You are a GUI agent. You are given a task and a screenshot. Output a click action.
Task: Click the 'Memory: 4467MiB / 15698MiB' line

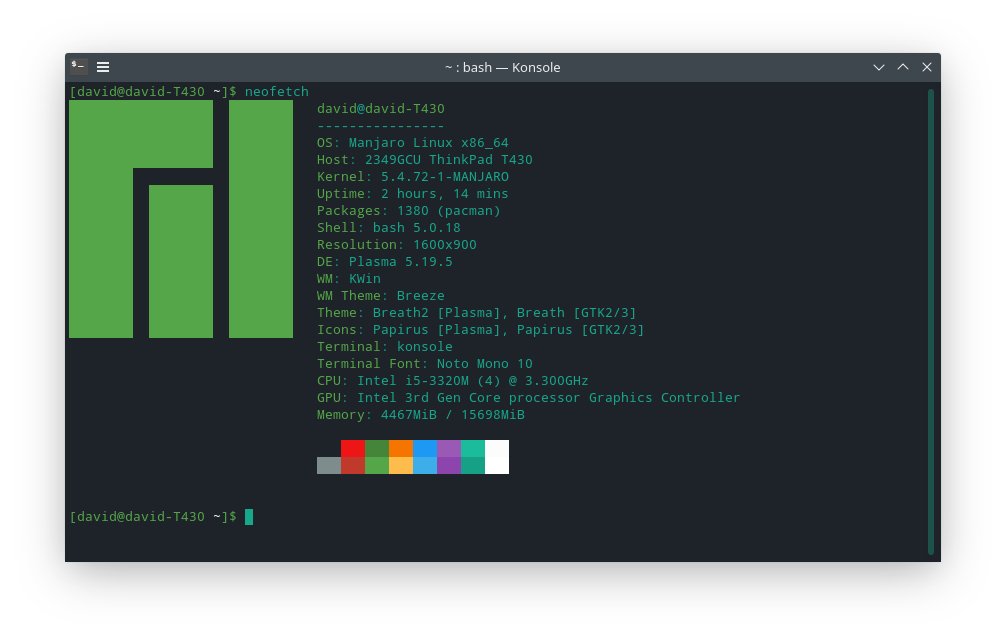421,414
